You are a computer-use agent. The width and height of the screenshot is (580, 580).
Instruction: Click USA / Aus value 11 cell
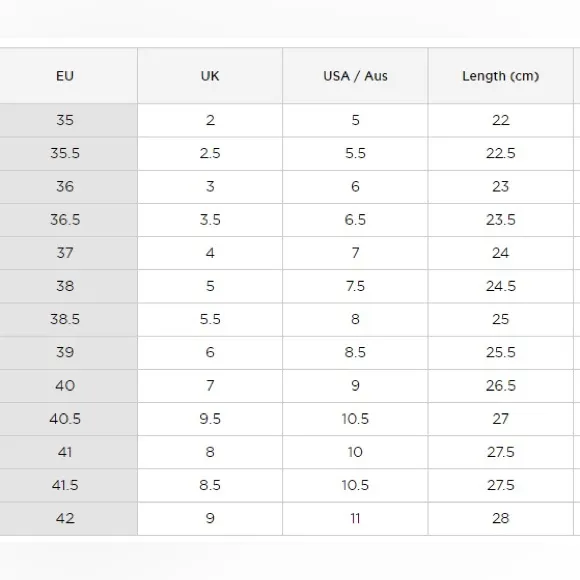pos(355,518)
